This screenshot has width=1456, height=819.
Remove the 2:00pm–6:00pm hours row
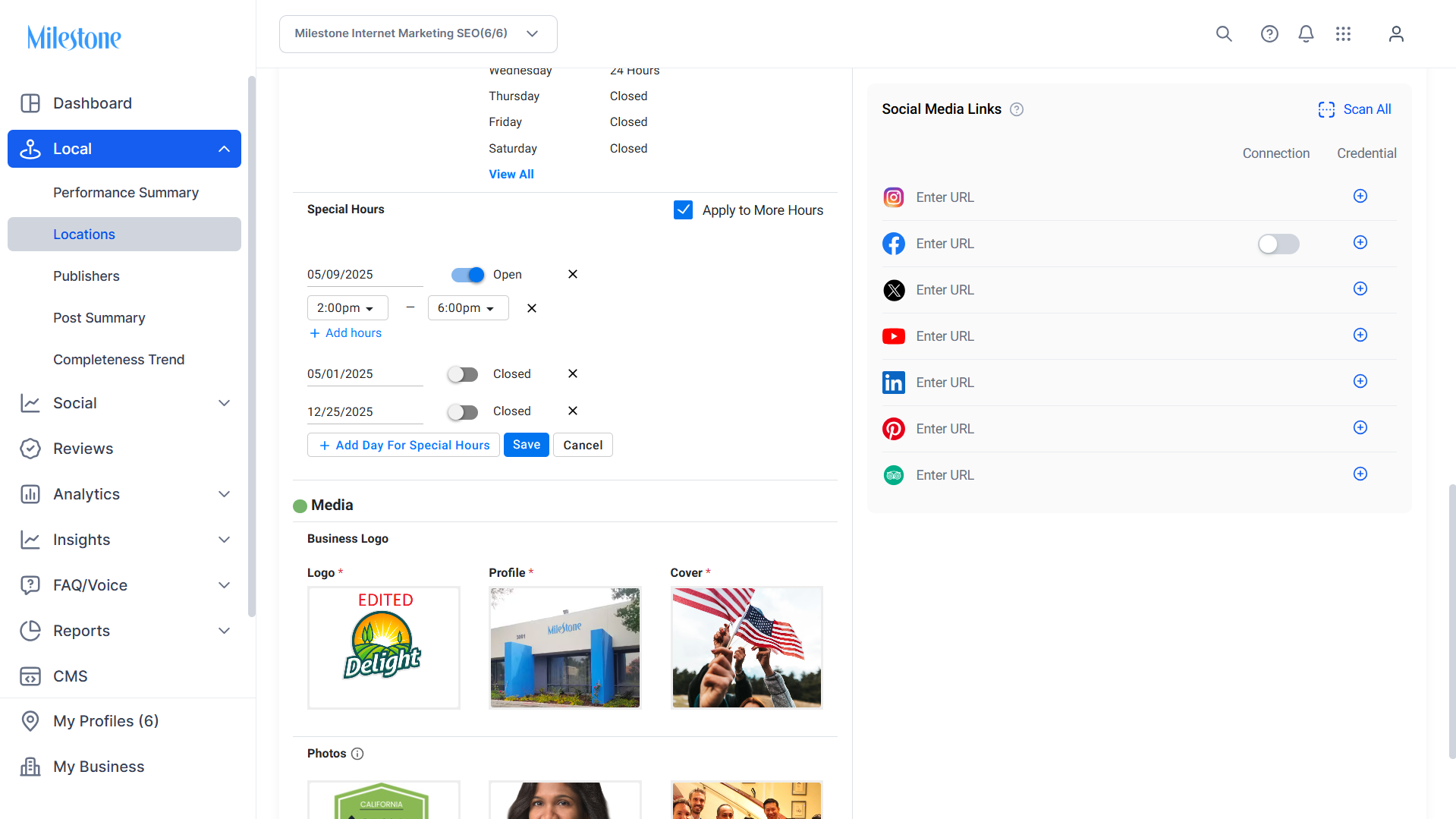tap(532, 308)
